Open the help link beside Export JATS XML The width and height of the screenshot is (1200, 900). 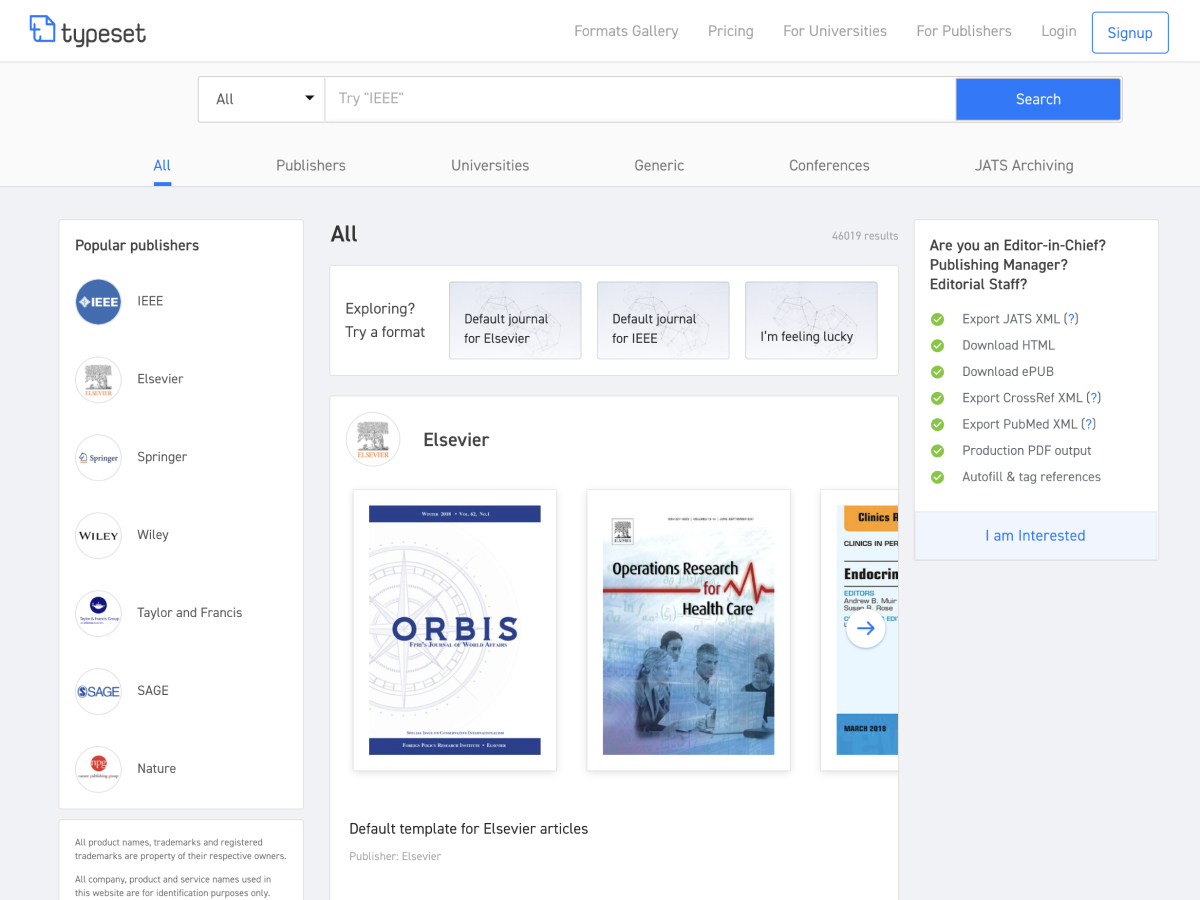click(1071, 319)
